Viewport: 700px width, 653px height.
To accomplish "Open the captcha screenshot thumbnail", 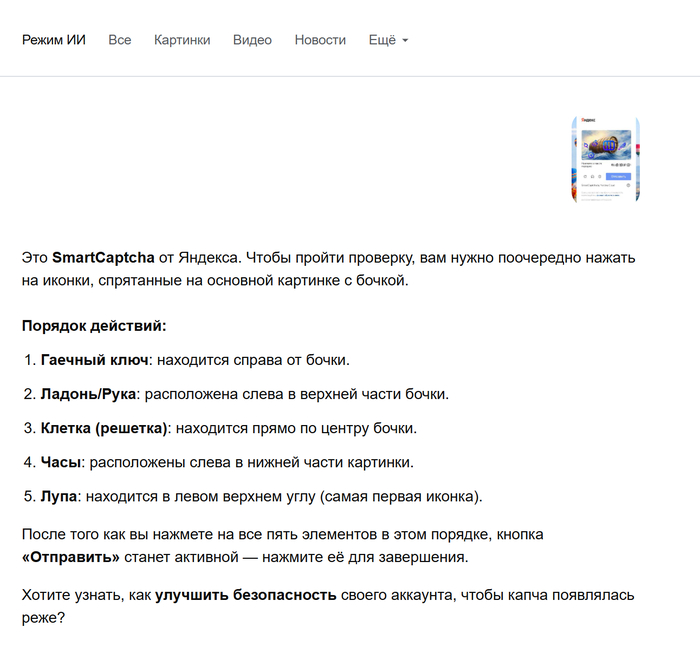I will (x=605, y=160).
